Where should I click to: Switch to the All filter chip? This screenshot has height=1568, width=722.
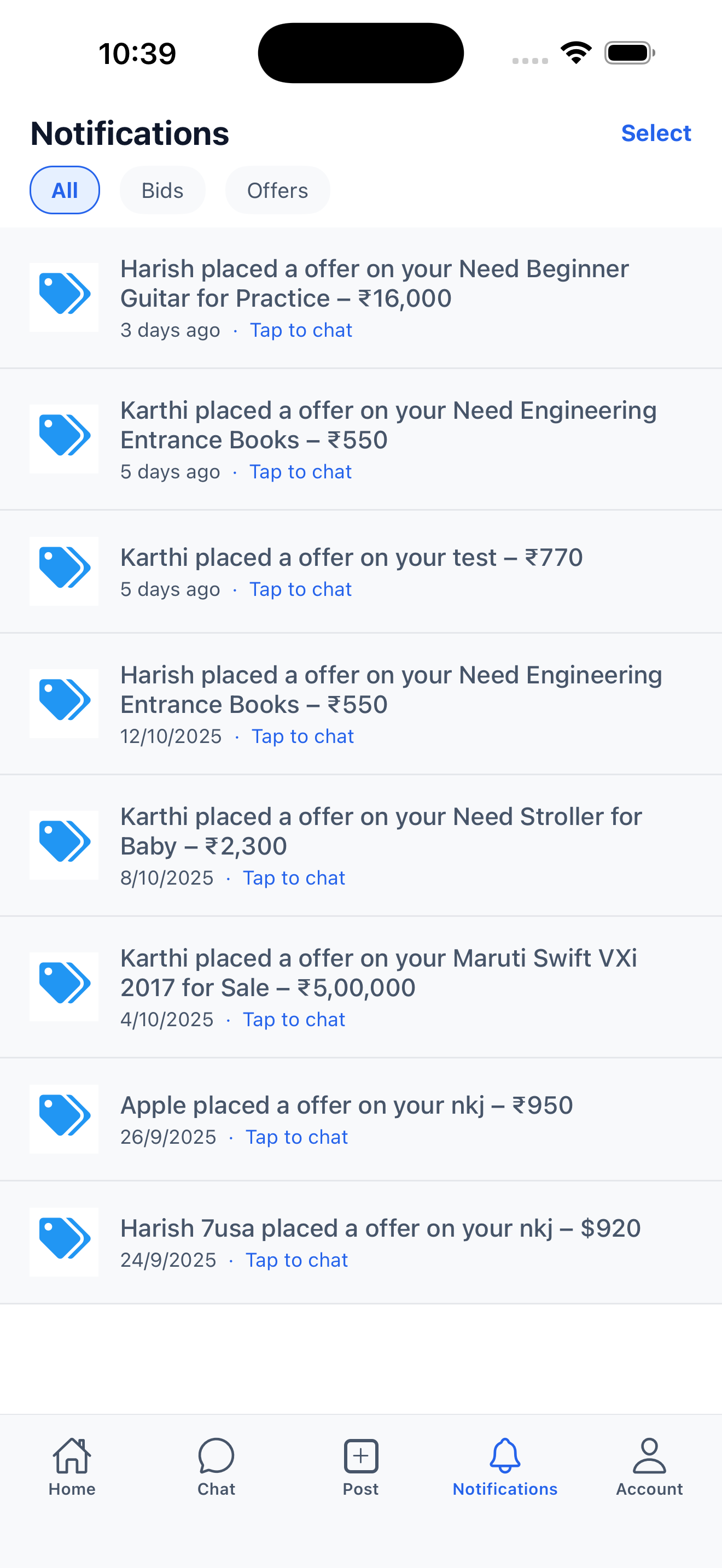65,190
